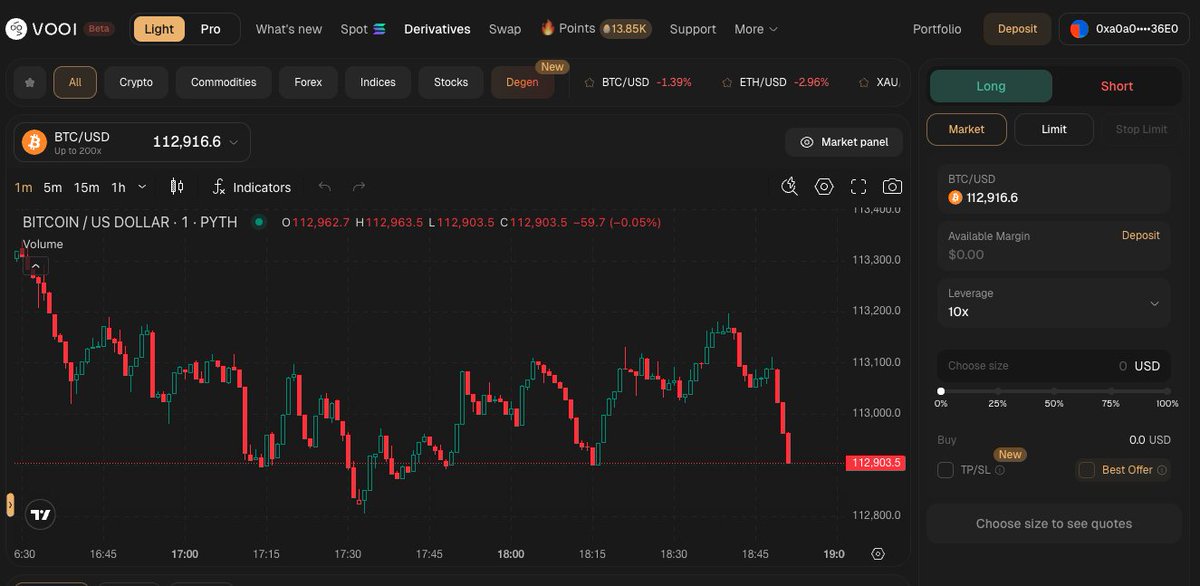The image size is (1200, 586).
Task: Enable the Best Offer checkbox
Action: click(x=1087, y=470)
